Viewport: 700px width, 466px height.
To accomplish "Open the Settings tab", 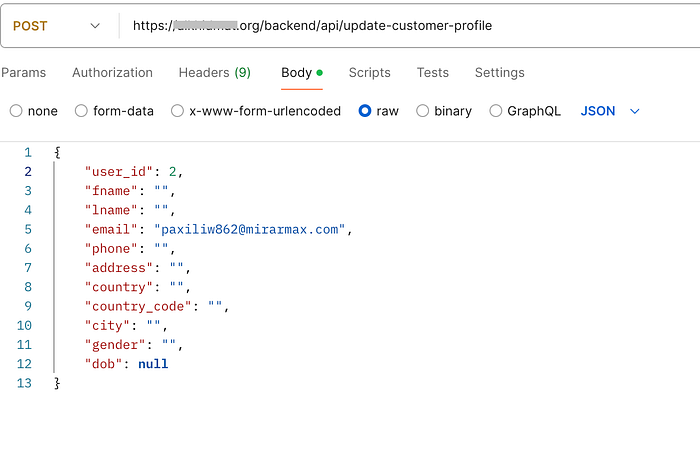I will click(x=500, y=73).
